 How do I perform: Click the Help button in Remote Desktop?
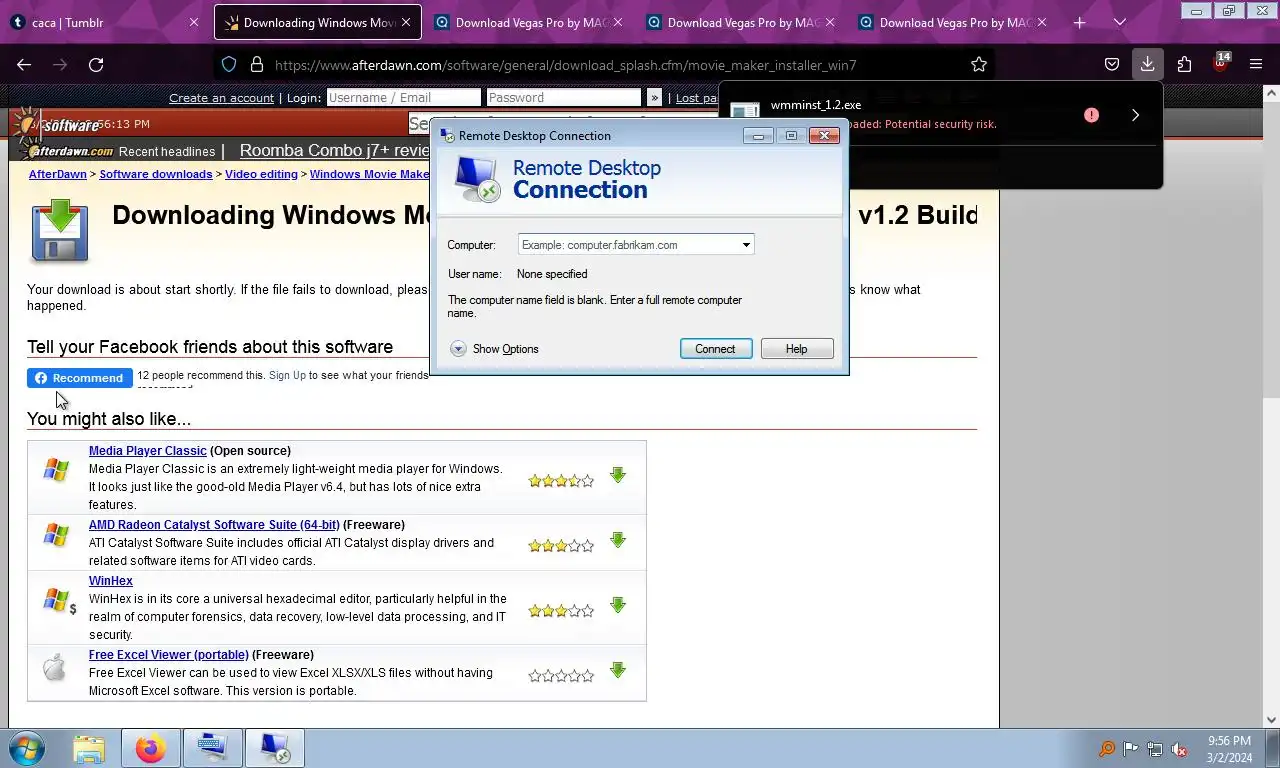coord(797,349)
